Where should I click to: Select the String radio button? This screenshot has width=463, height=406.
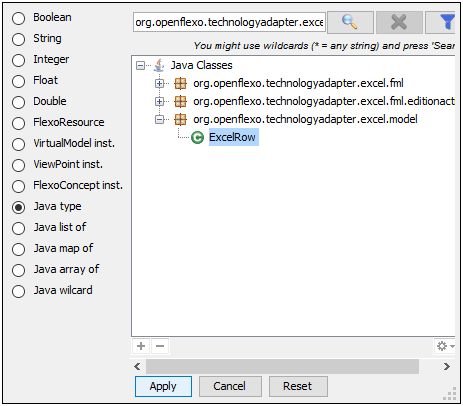click(18, 39)
